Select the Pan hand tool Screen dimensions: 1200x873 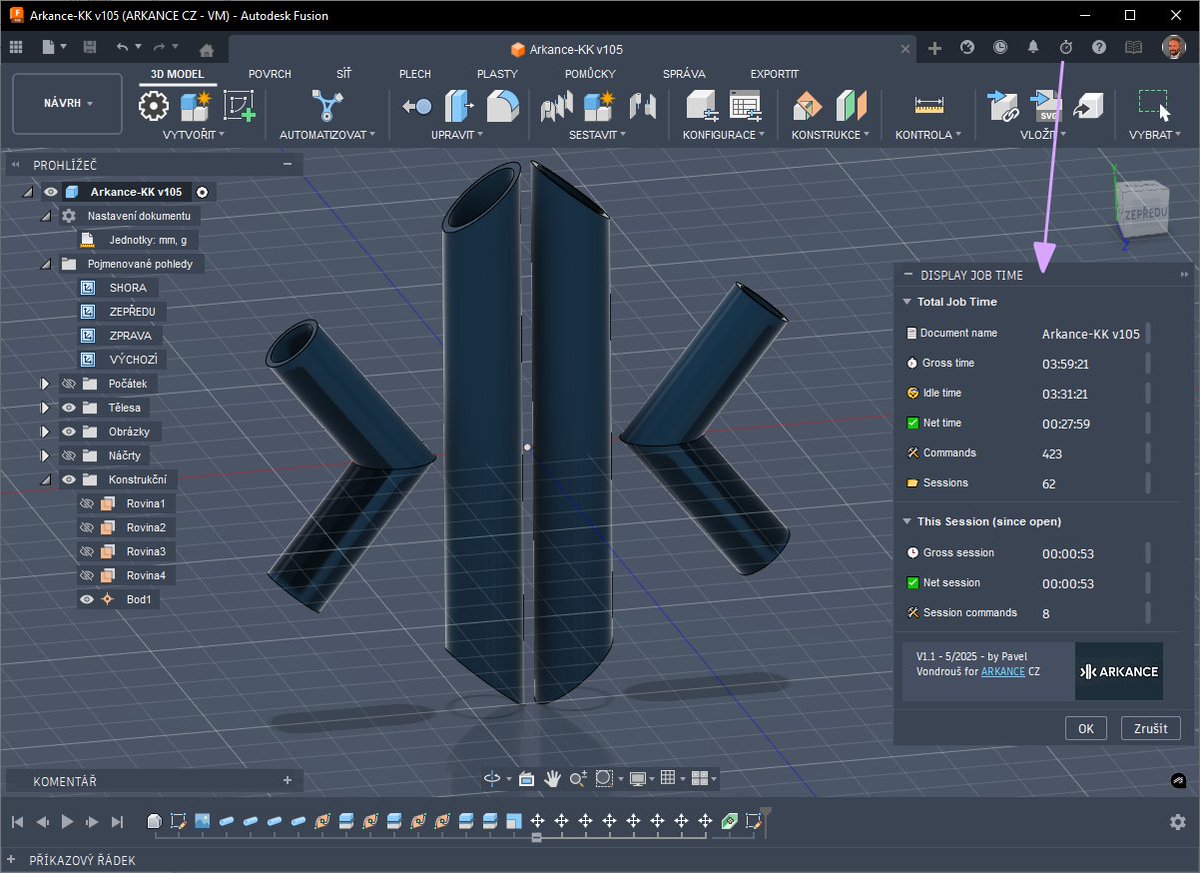tap(552, 778)
